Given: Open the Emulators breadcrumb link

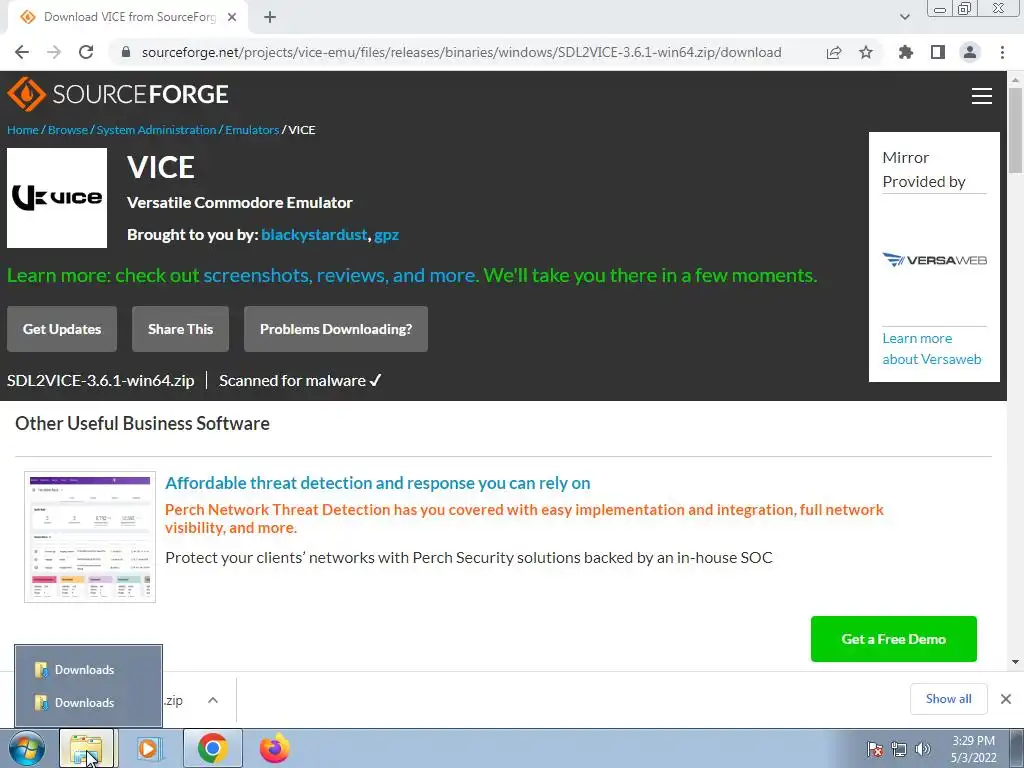Looking at the screenshot, I should pyautogui.click(x=252, y=130).
